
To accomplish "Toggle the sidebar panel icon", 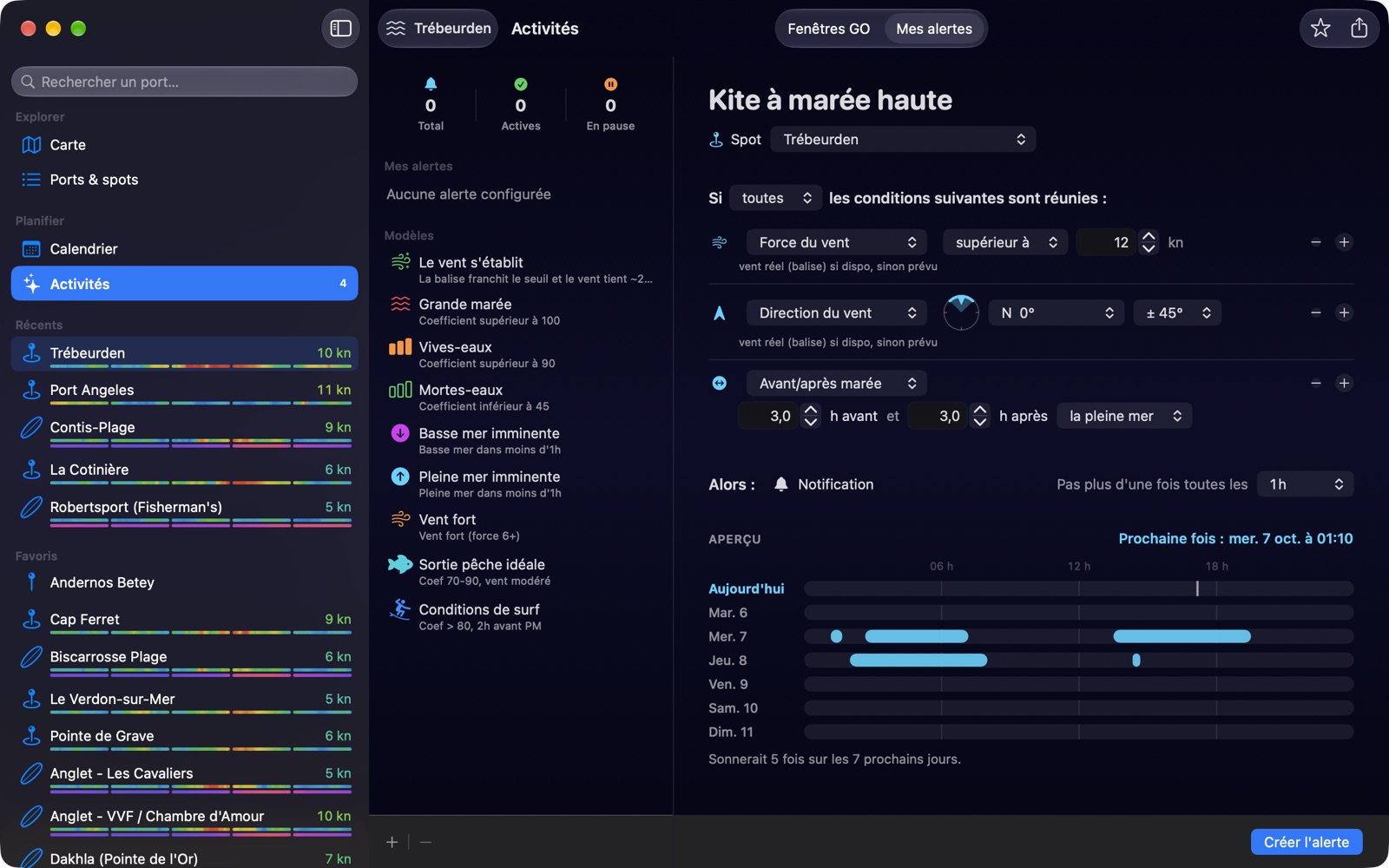I will pos(340,29).
